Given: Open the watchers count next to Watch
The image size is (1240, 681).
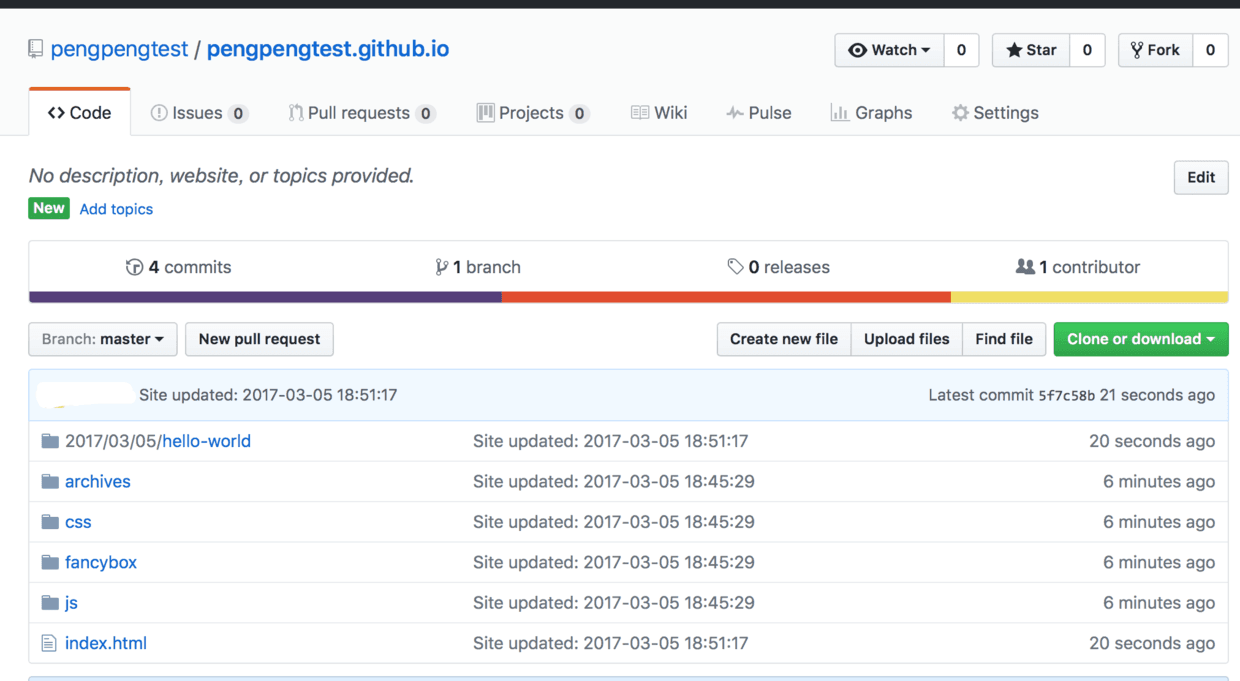Looking at the screenshot, I should 961,50.
